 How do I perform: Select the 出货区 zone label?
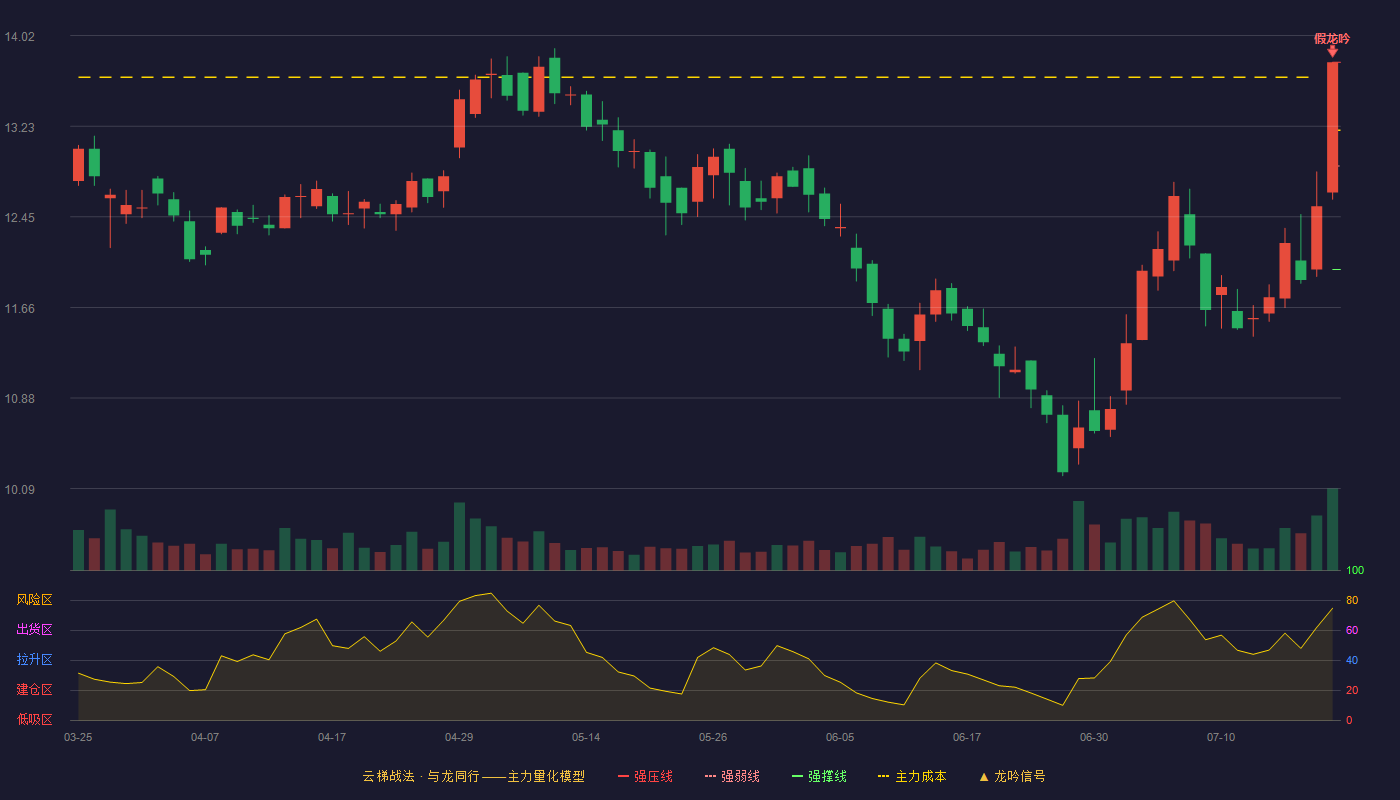point(34,630)
